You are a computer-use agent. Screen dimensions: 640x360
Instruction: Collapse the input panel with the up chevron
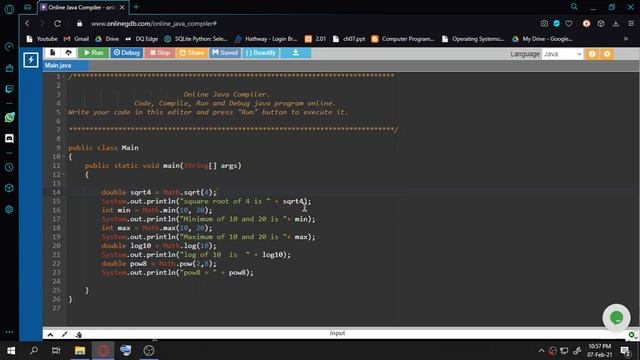coord(50,335)
